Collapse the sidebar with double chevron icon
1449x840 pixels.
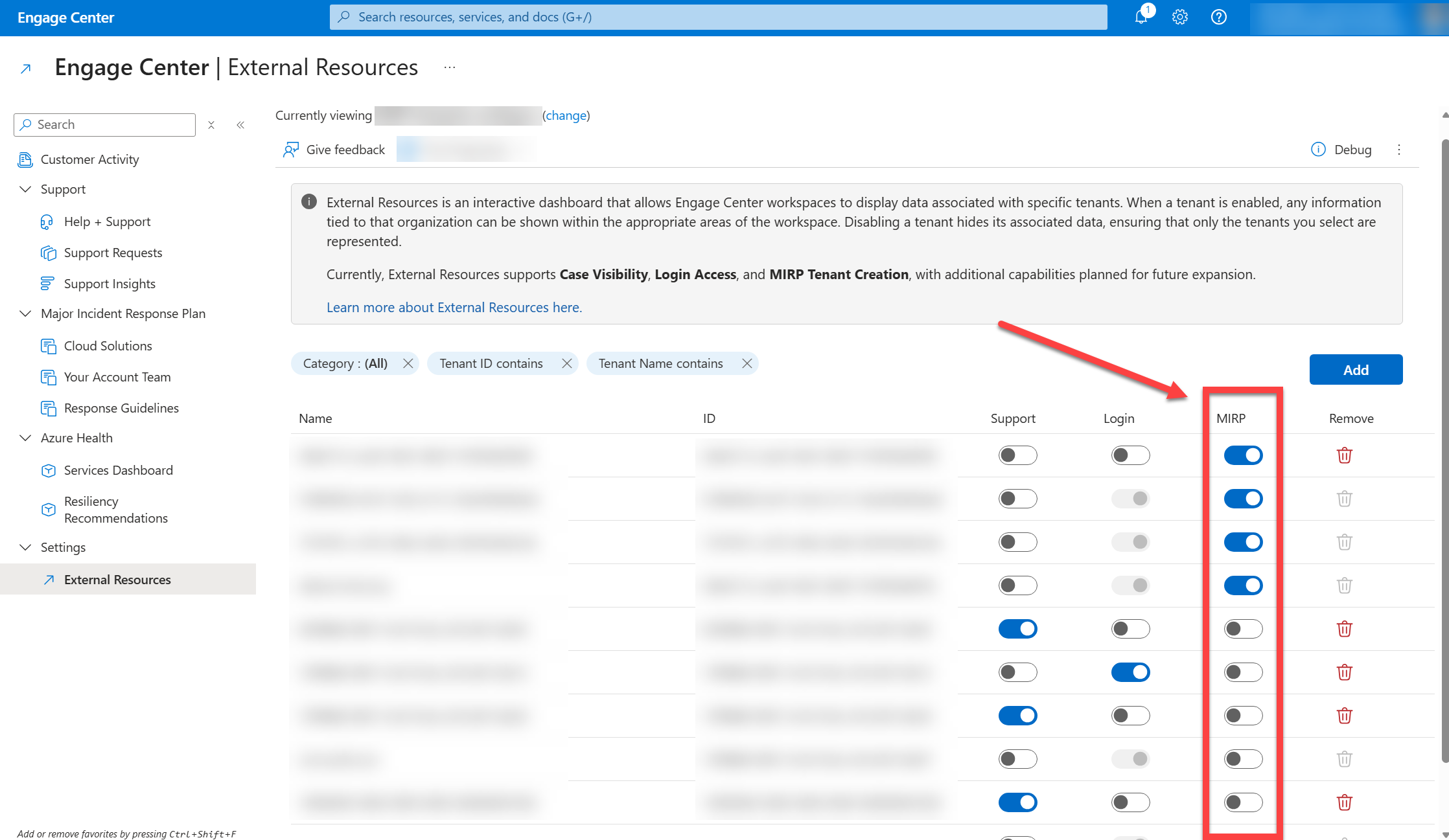(240, 125)
